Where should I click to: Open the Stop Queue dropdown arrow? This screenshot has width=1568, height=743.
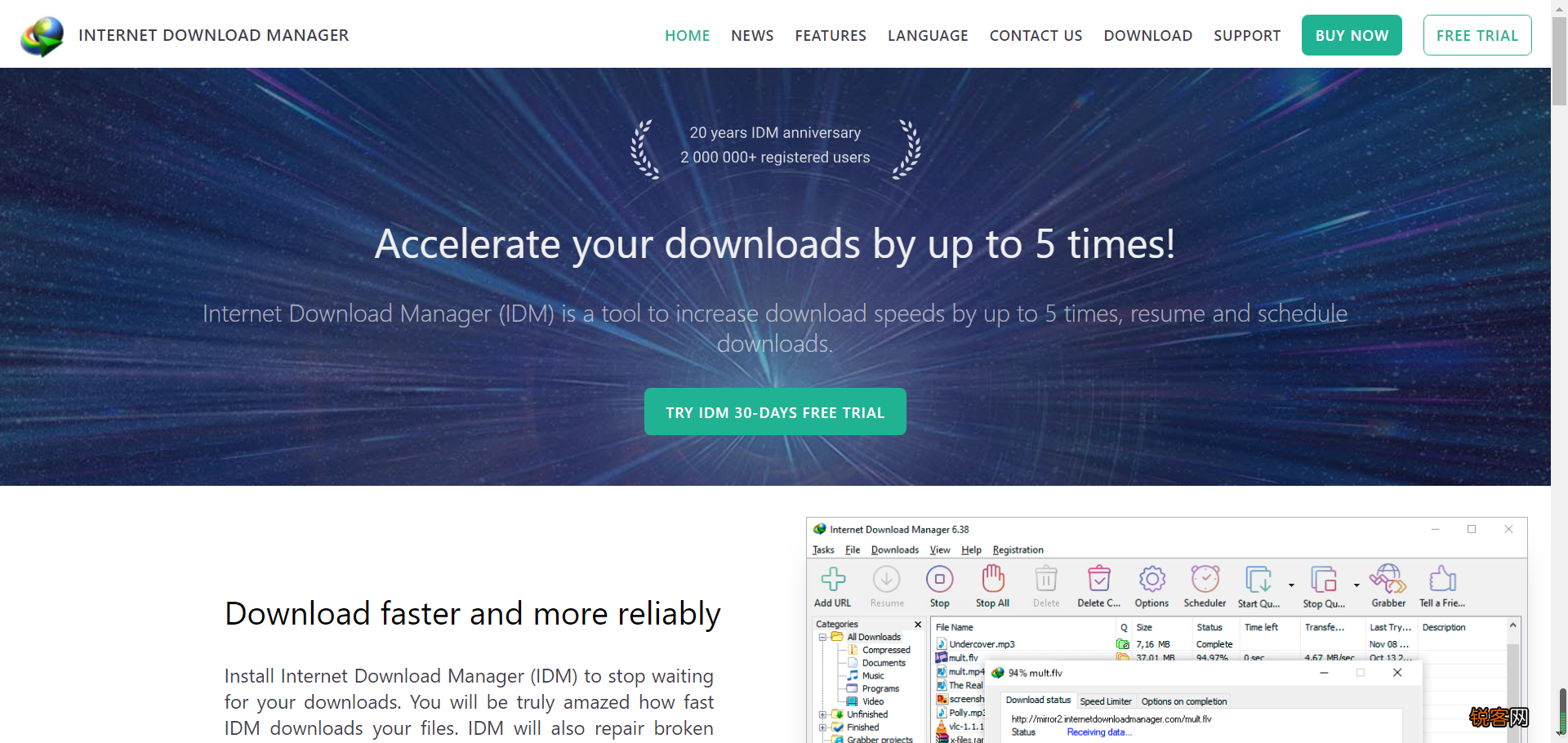point(1356,585)
